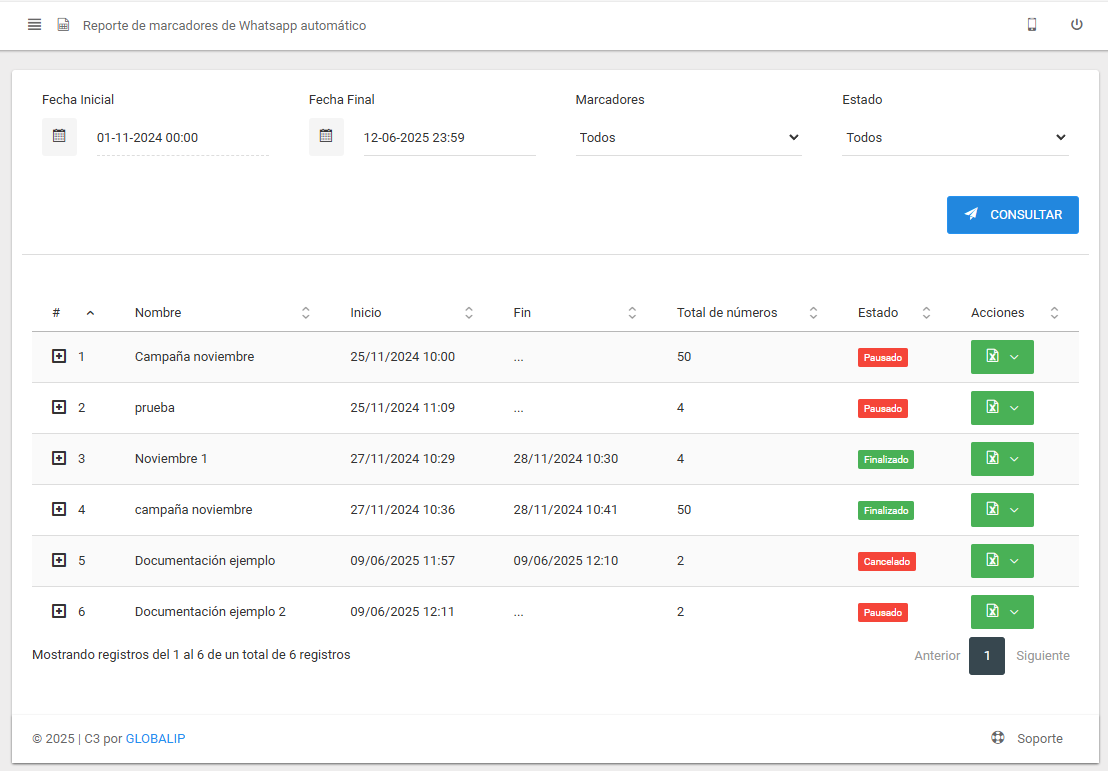This screenshot has width=1108, height=771.
Task: Go to the Anterior page
Action: tap(937, 656)
